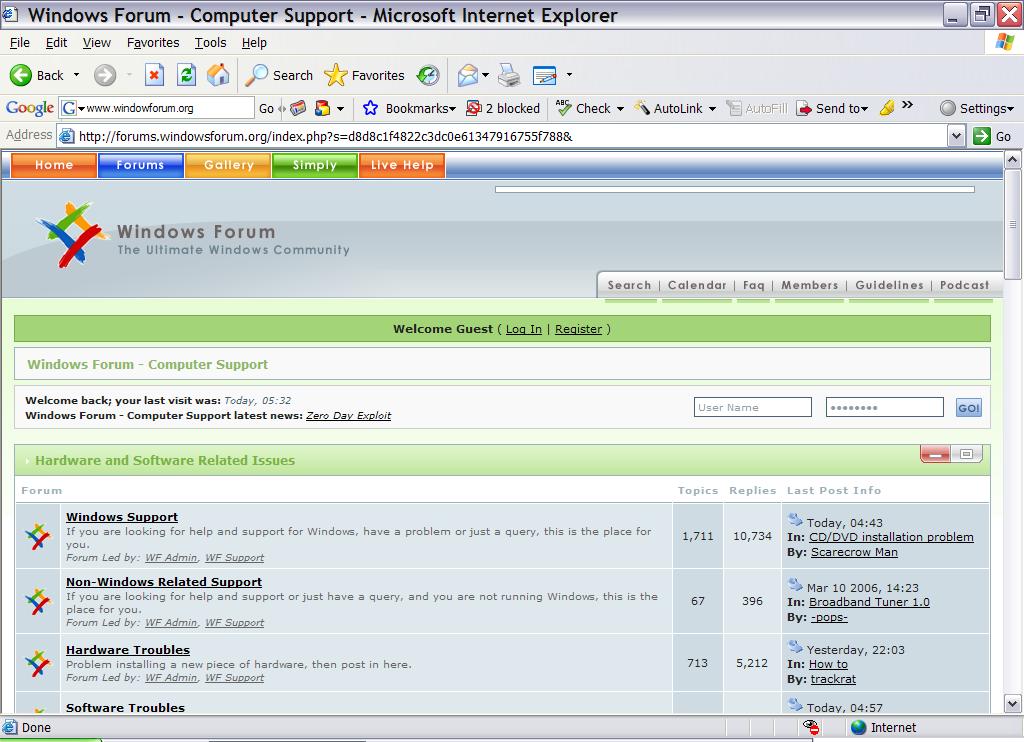1024x742 pixels.
Task: Open the Back button history dropdown
Action: point(76,75)
